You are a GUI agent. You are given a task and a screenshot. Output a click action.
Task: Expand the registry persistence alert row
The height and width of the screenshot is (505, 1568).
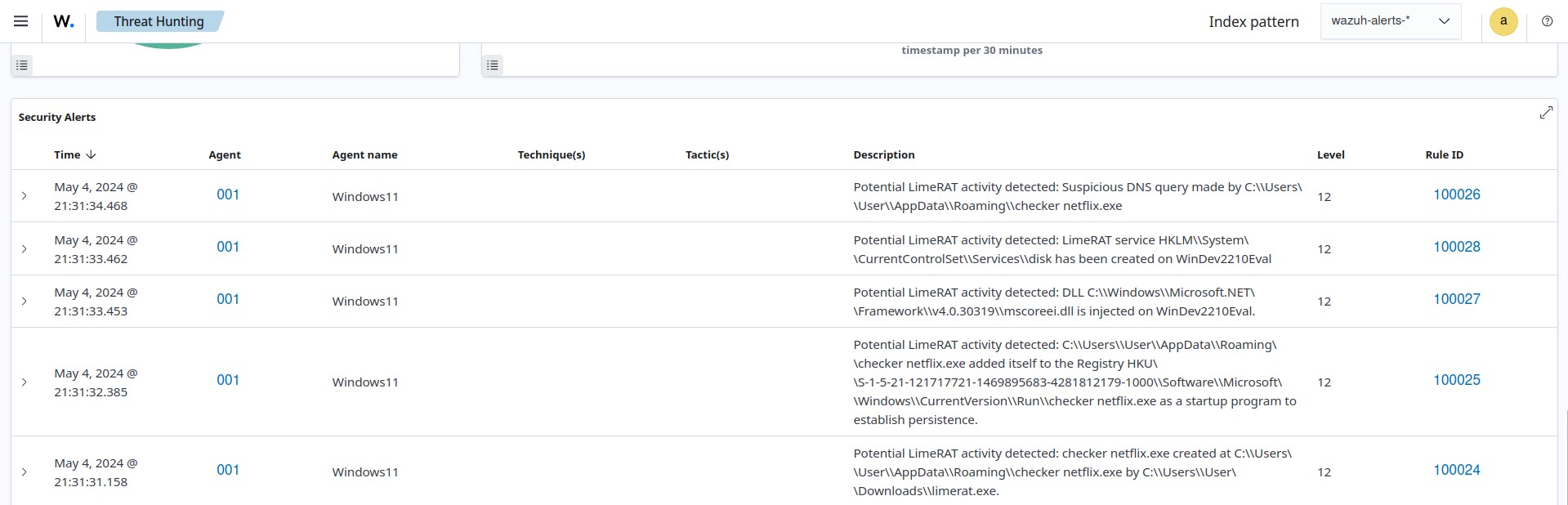[x=25, y=382]
